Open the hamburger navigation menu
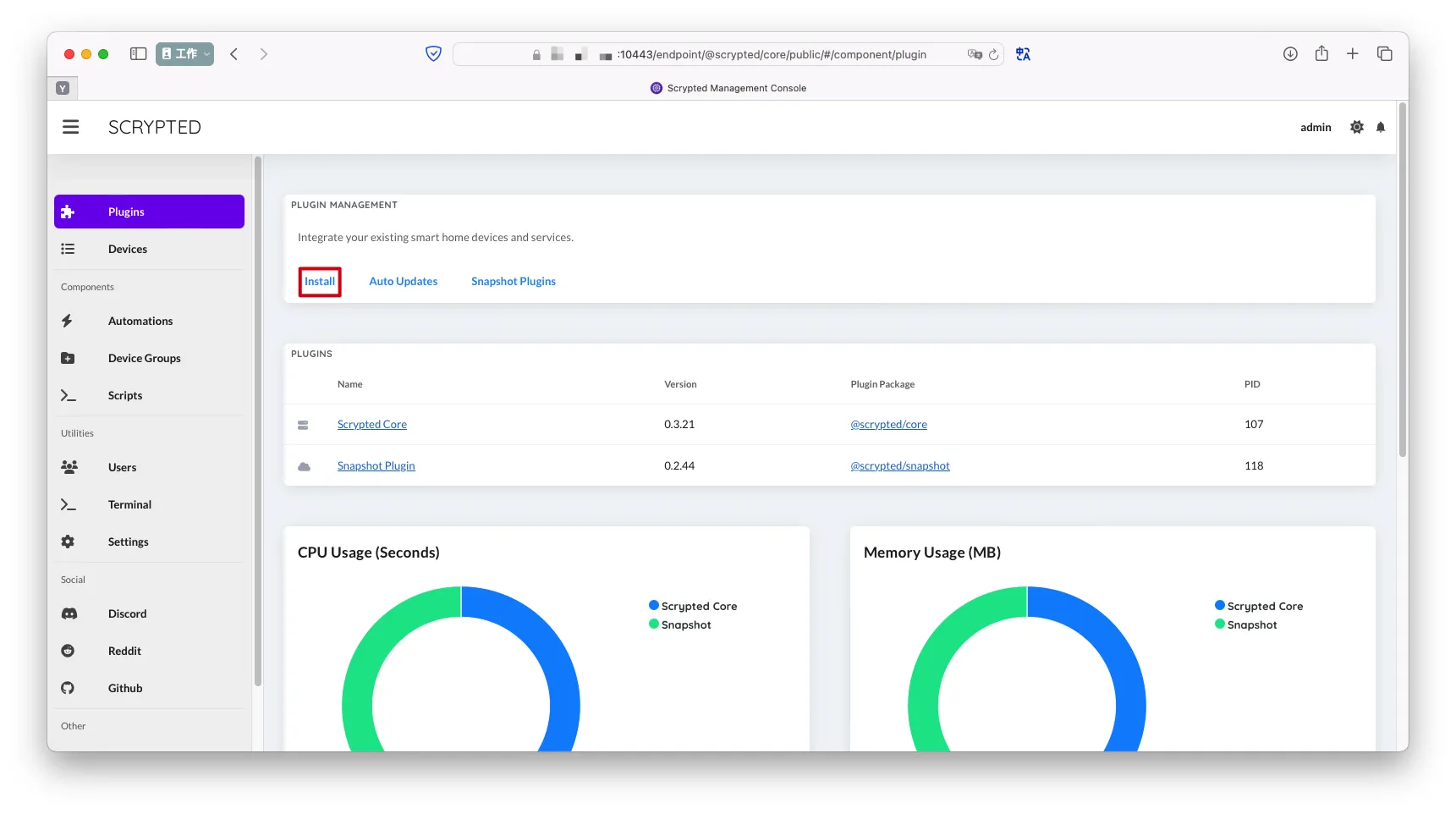1456x814 pixels. click(71, 127)
